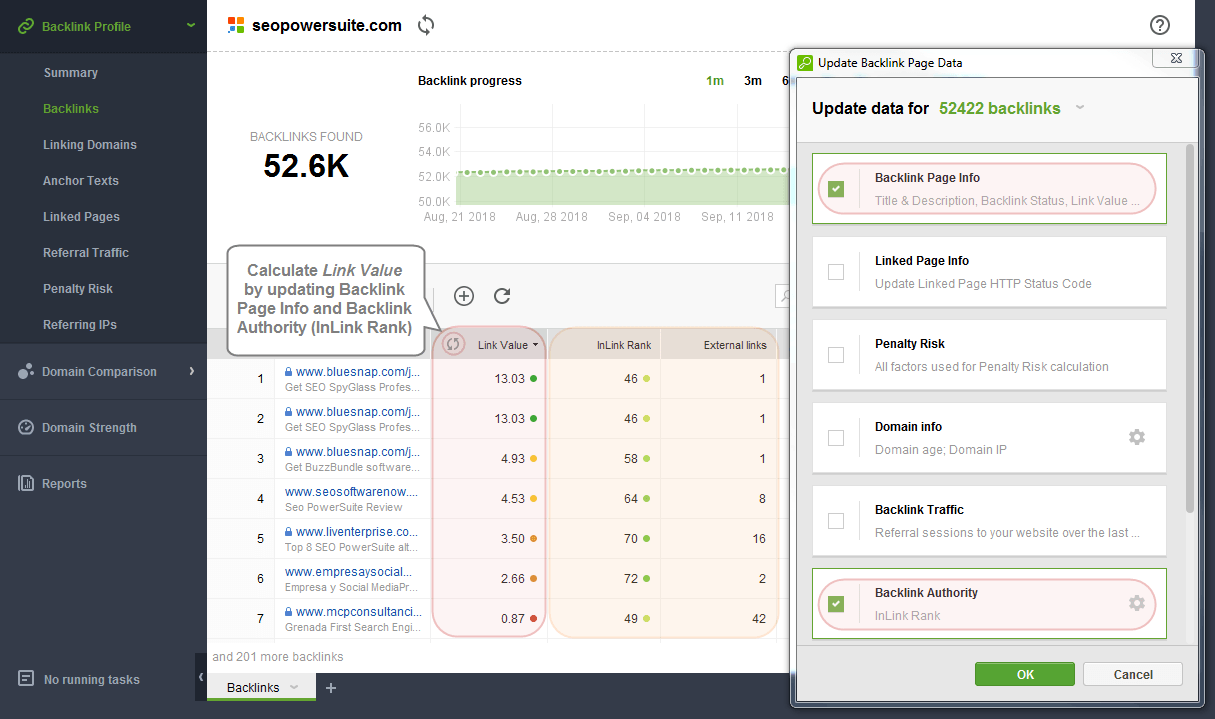Click the "Get BuzzBundle software" row description

(x=351, y=467)
